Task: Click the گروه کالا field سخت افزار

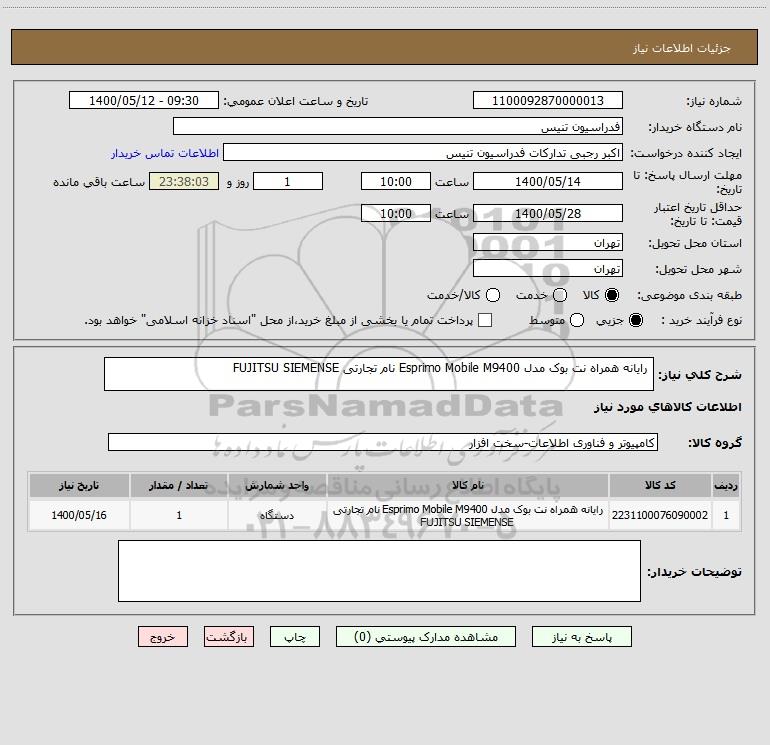Action: [x=383, y=442]
